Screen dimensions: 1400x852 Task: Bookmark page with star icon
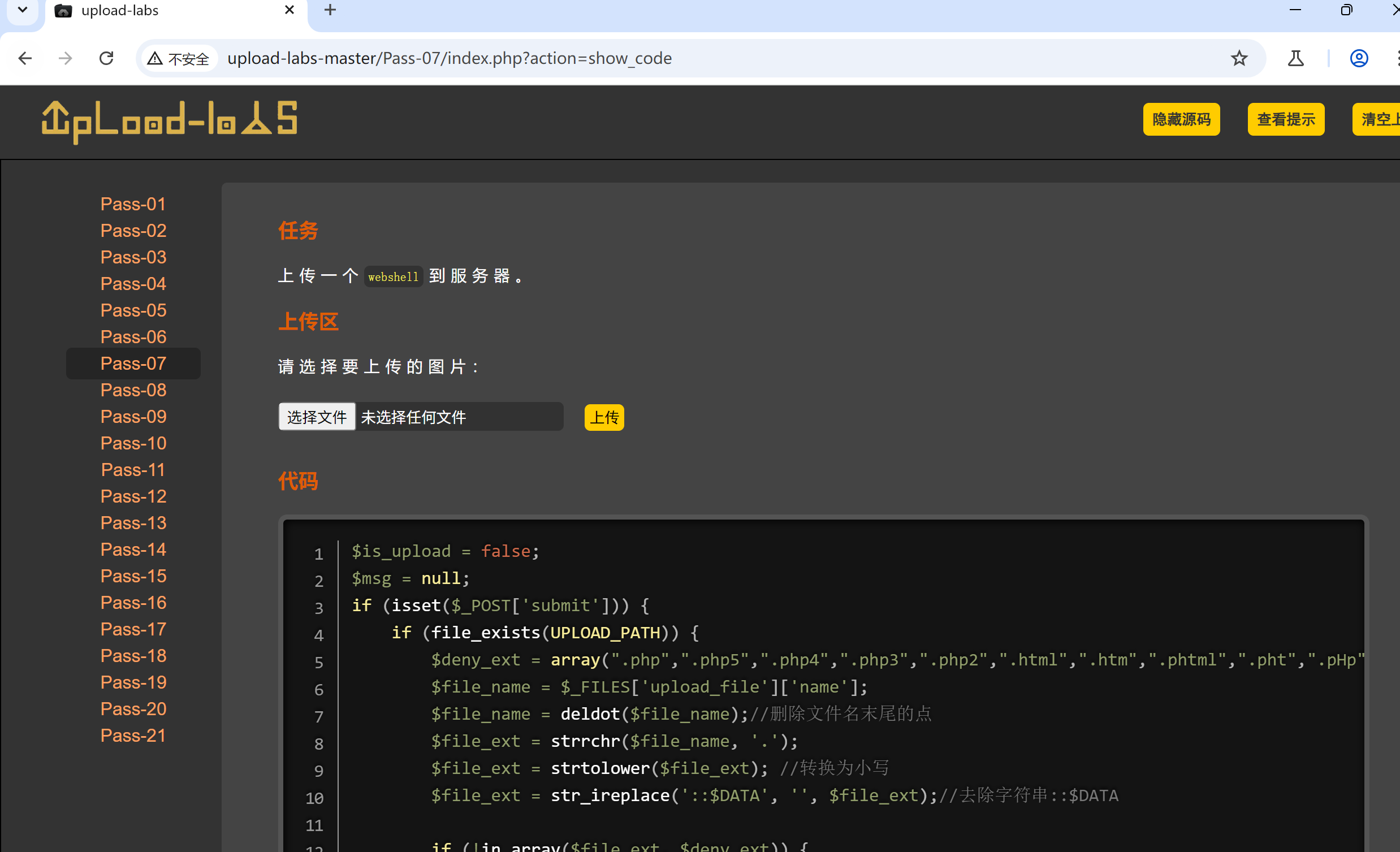[1239, 58]
